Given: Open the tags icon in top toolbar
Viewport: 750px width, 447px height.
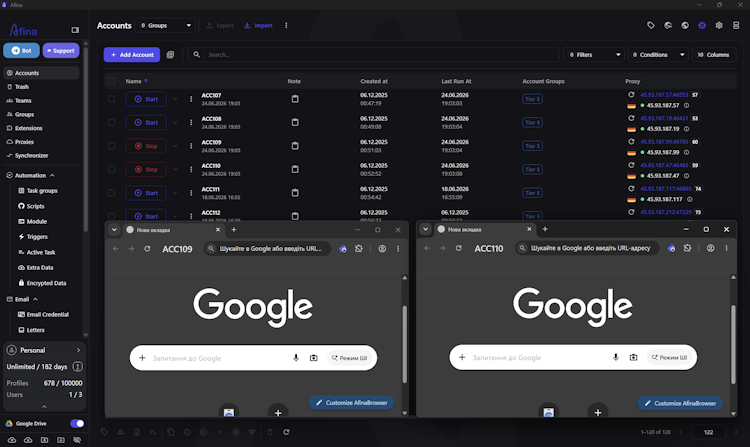Looking at the screenshot, I should (651, 25).
